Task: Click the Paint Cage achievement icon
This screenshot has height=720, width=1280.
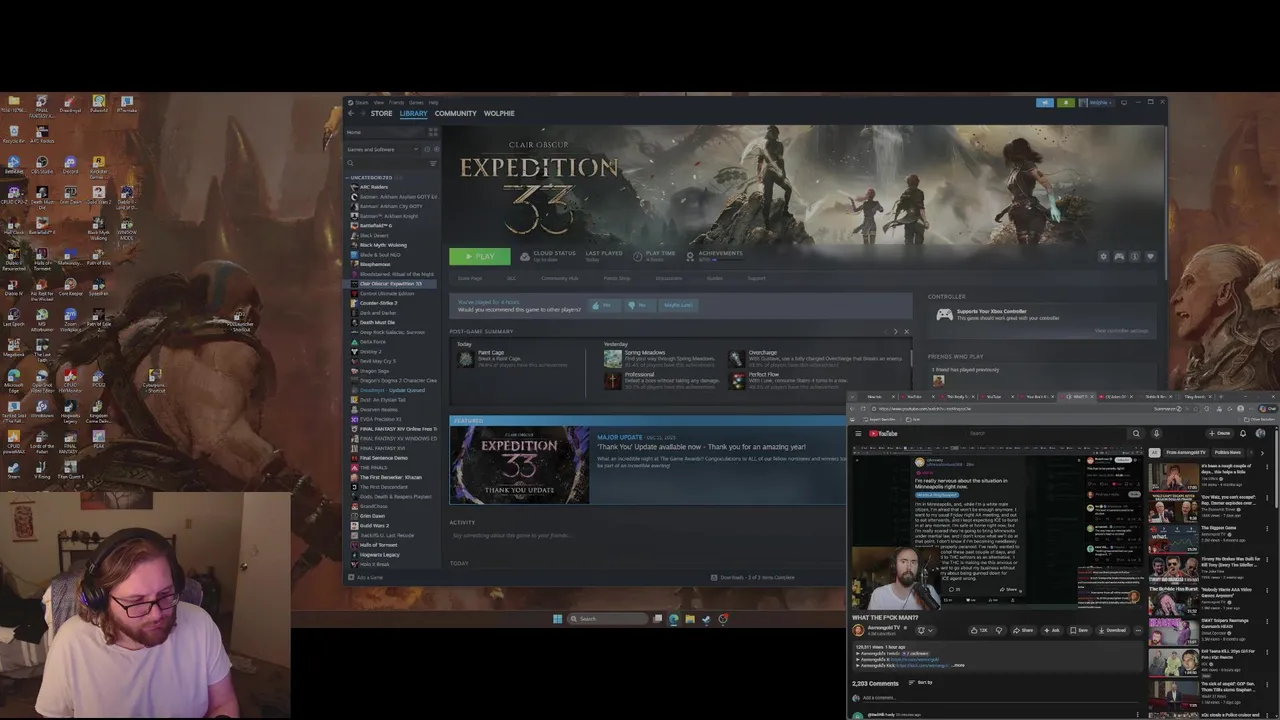Action: click(465, 359)
